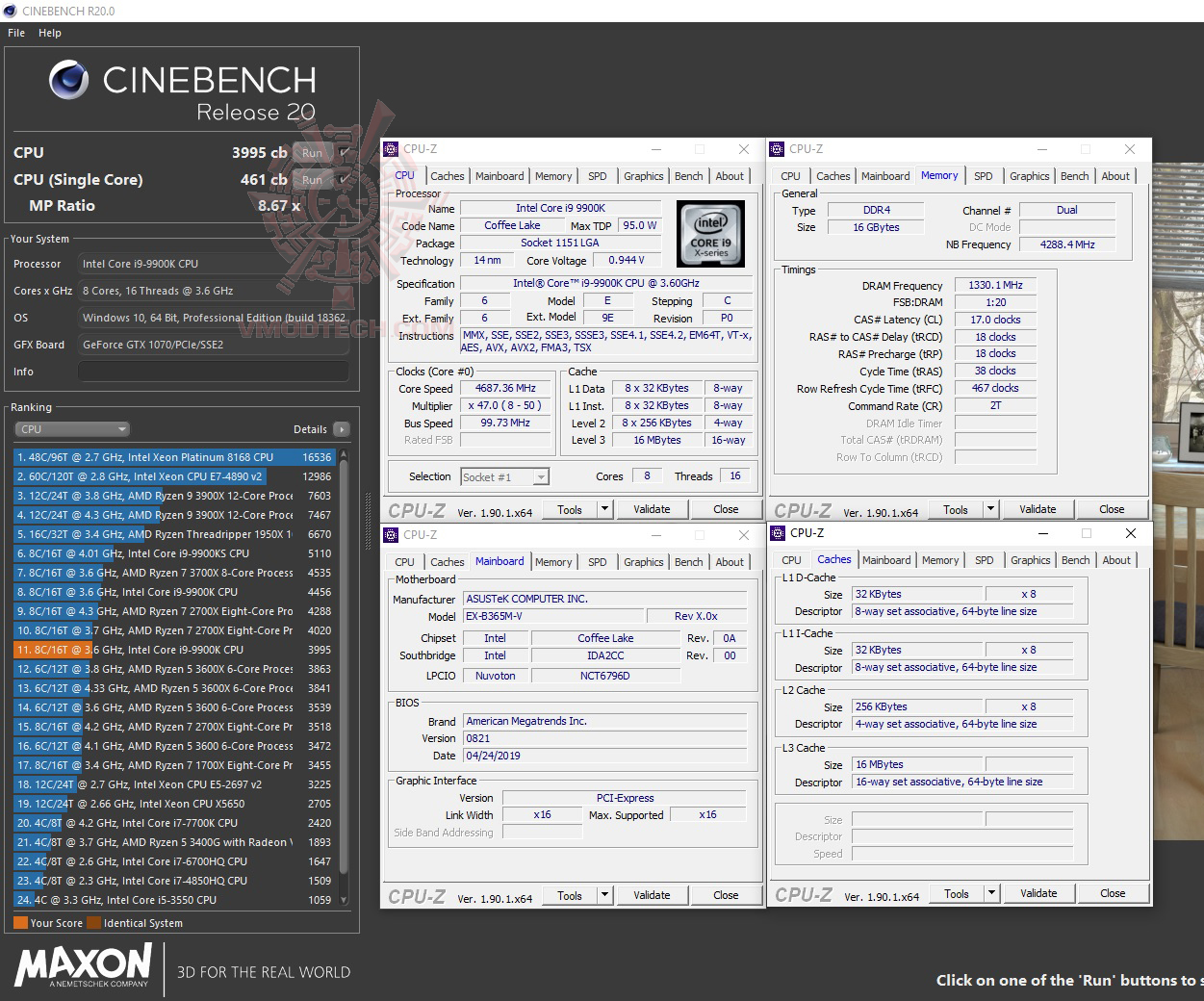Click the Intel Core i9 X-series badge
1204x1001 pixels.
point(710,233)
